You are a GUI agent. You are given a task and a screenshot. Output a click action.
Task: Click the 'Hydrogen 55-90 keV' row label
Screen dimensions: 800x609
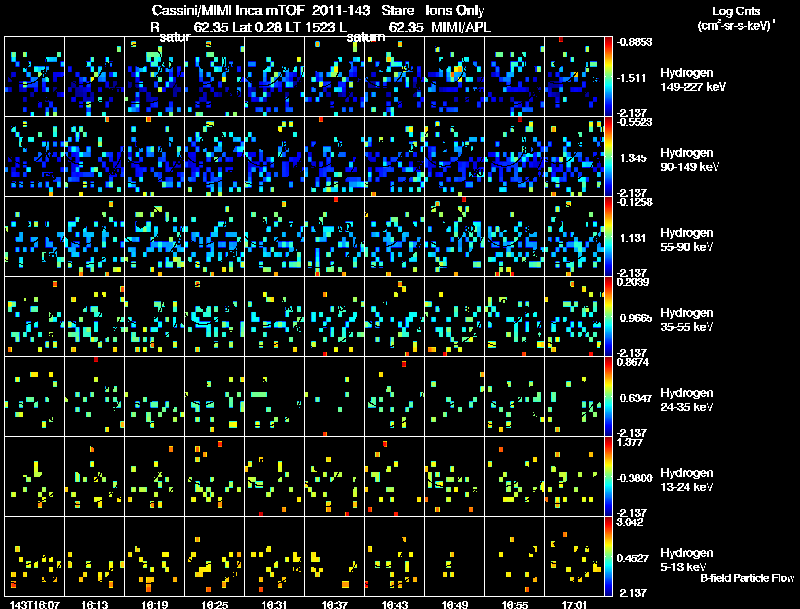687,240
